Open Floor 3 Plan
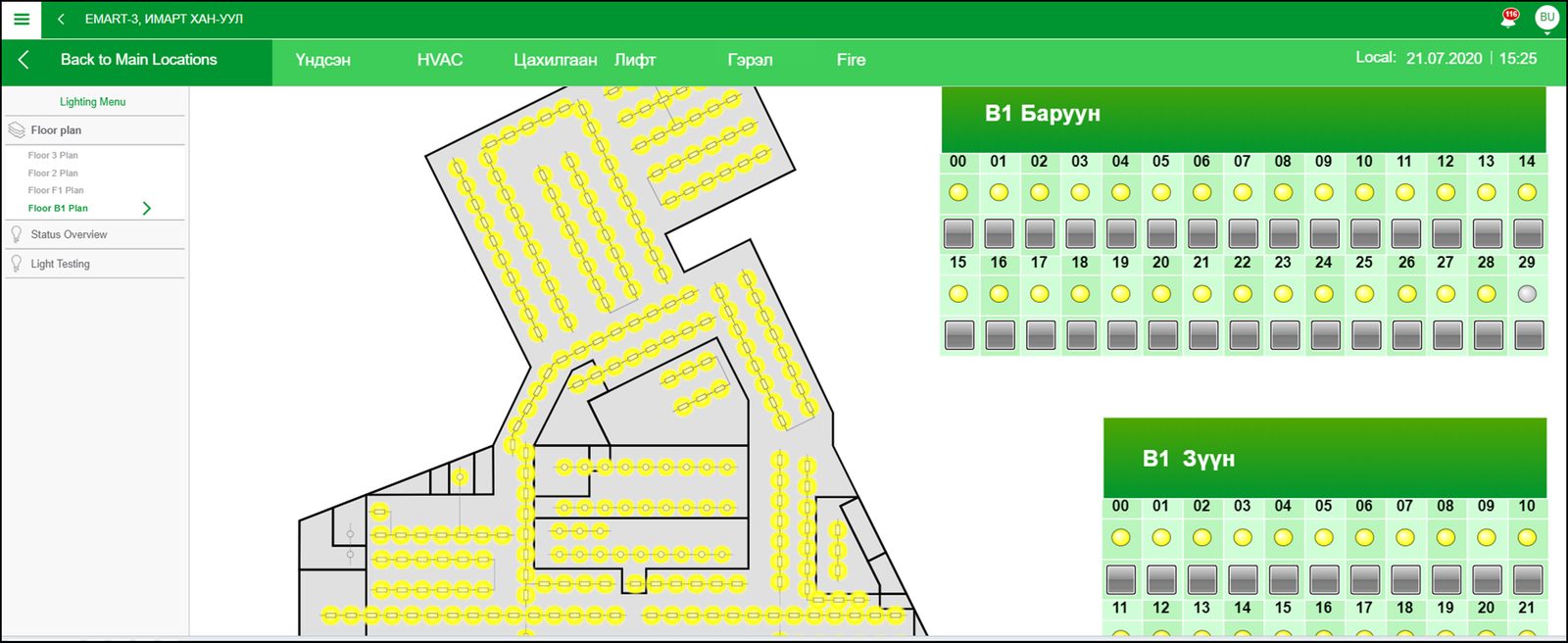Screen dimensions: 1568x643 (53, 155)
